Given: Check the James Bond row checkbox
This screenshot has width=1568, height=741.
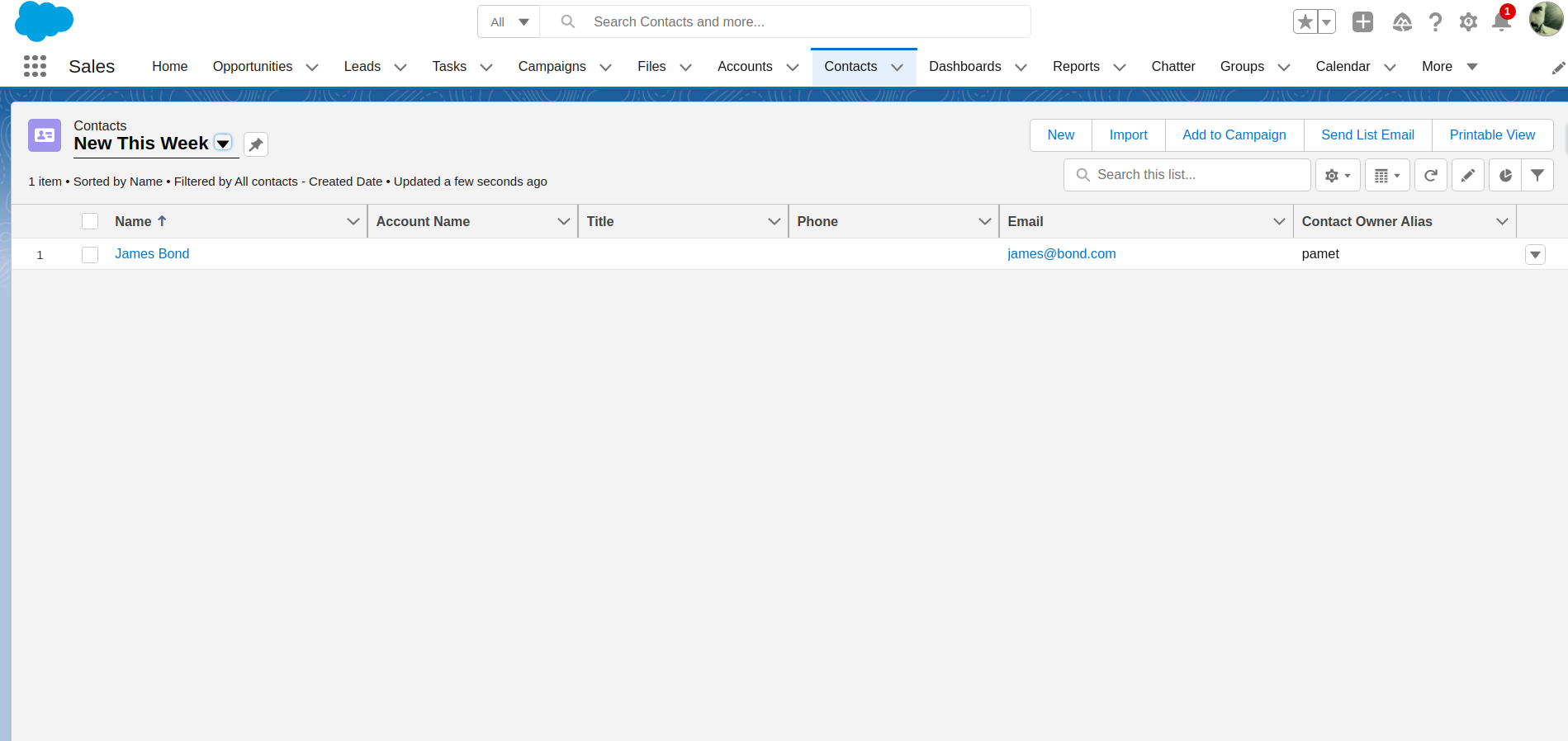Looking at the screenshot, I should (x=90, y=255).
